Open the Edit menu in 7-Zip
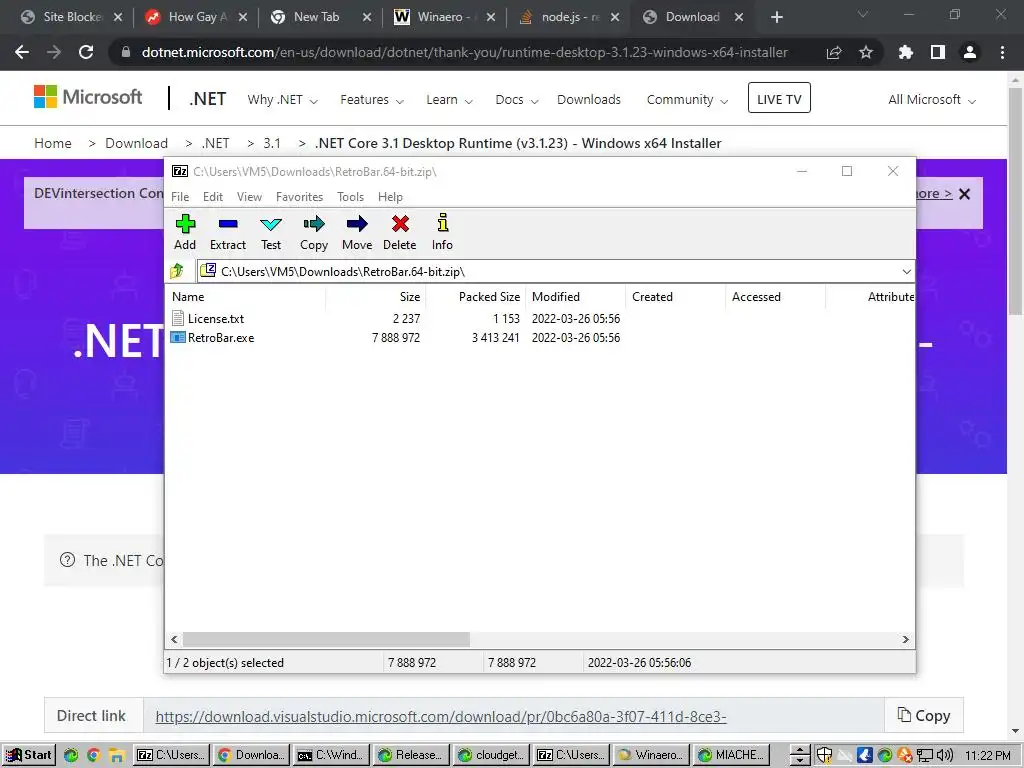The width and height of the screenshot is (1024, 768). click(x=213, y=197)
